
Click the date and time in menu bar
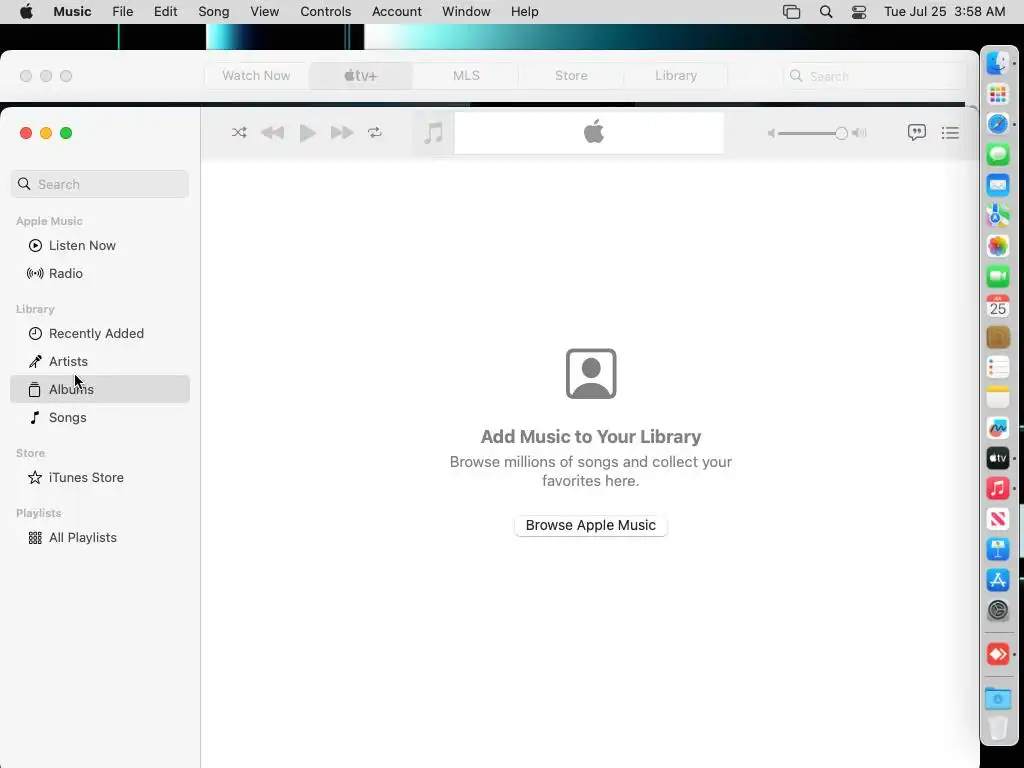944,12
